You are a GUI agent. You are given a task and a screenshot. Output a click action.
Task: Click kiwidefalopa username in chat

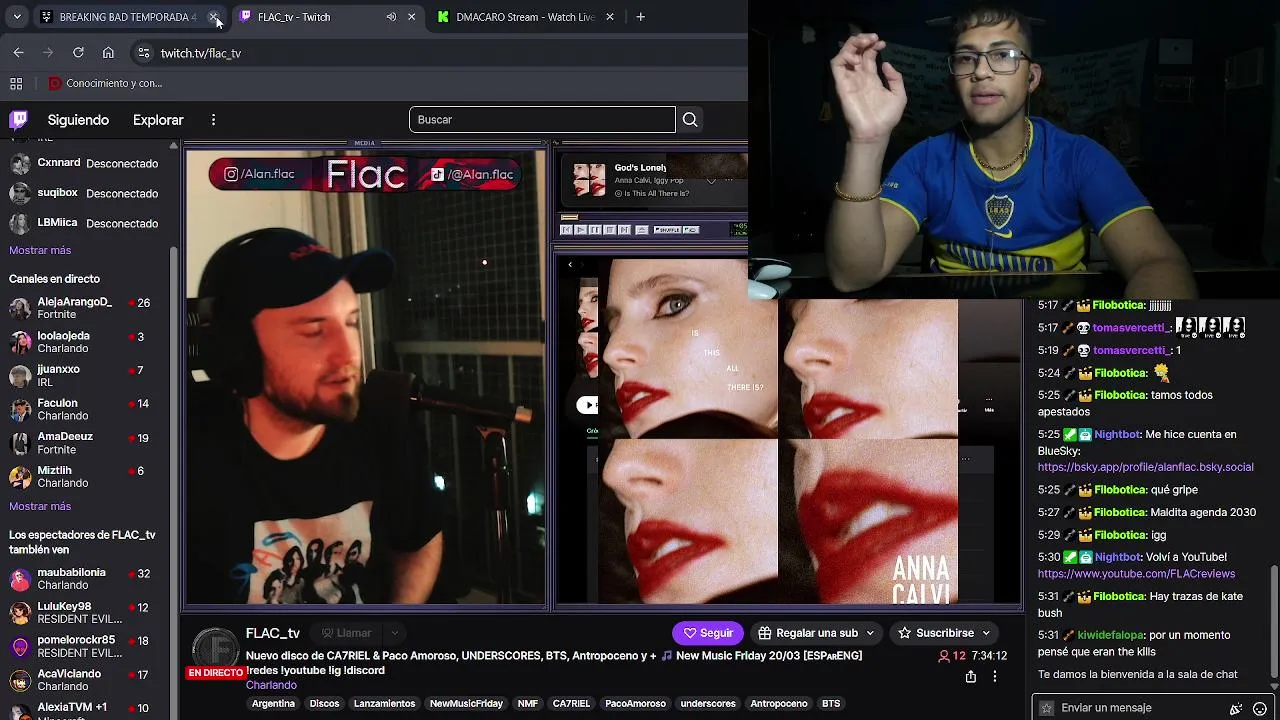tap(1111, 635)
